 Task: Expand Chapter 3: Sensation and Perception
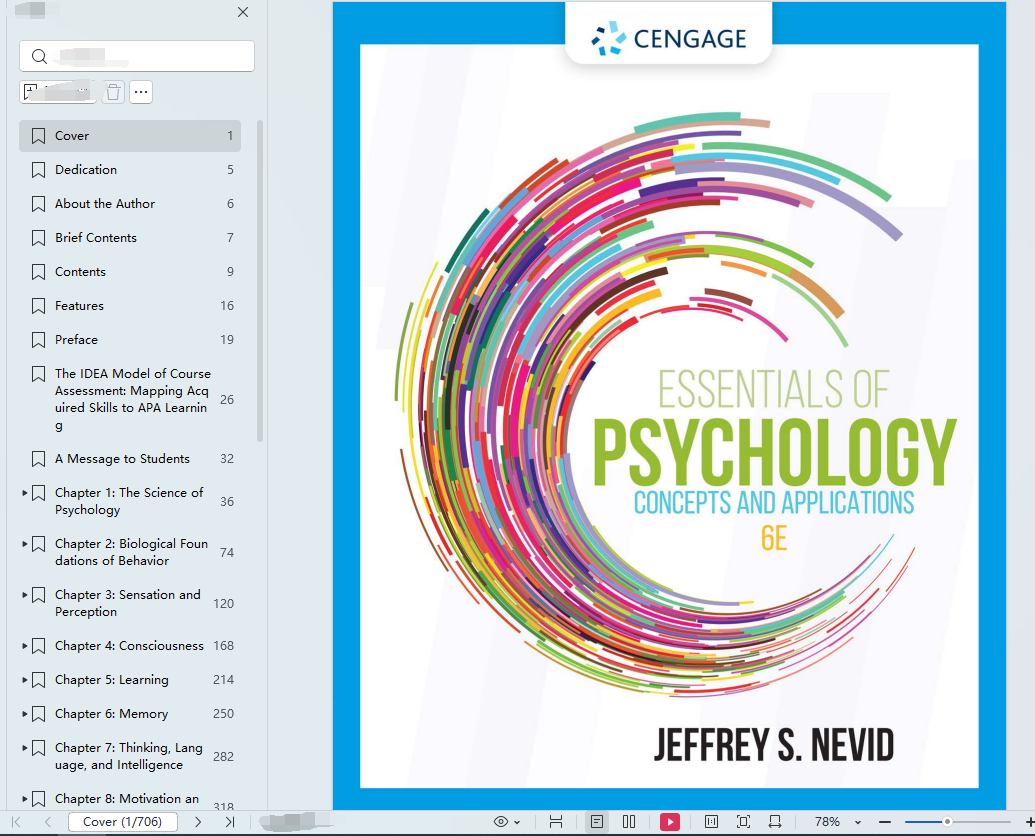[24, 595]
